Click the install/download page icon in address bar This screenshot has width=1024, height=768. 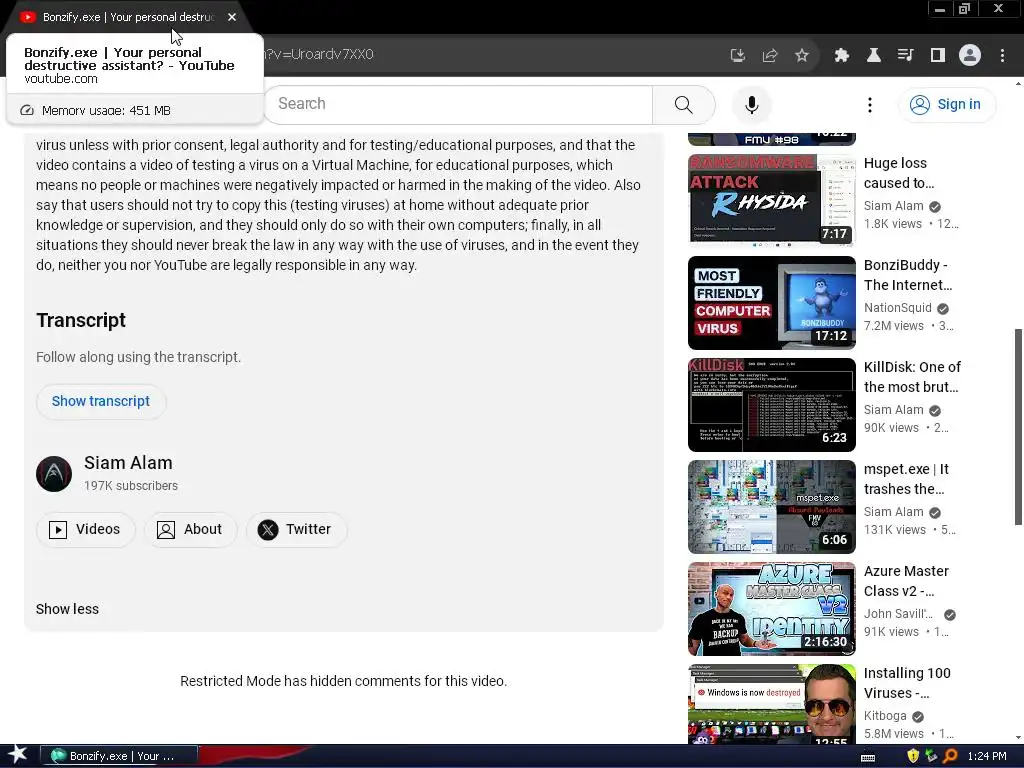pos(738,55)
